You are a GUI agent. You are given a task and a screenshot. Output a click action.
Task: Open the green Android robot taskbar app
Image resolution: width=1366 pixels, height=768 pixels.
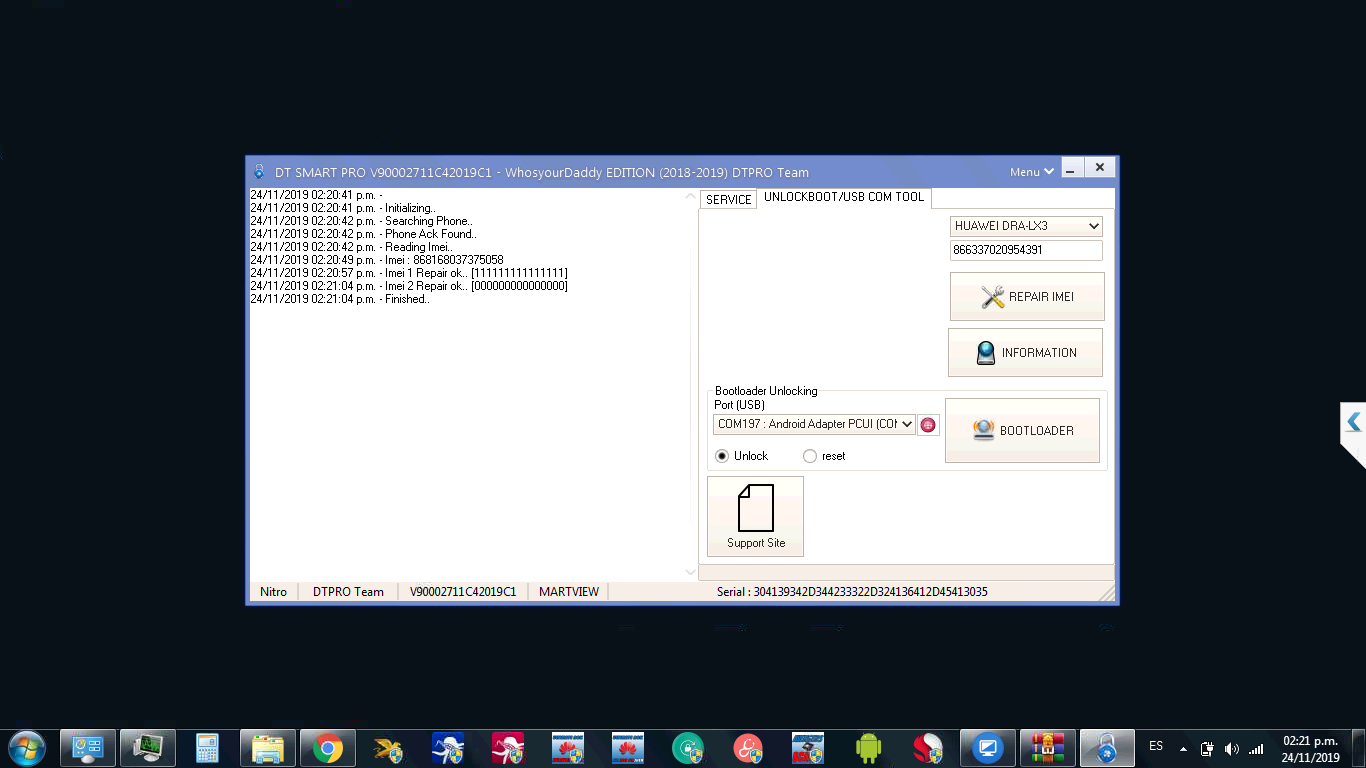click(868, 748)
